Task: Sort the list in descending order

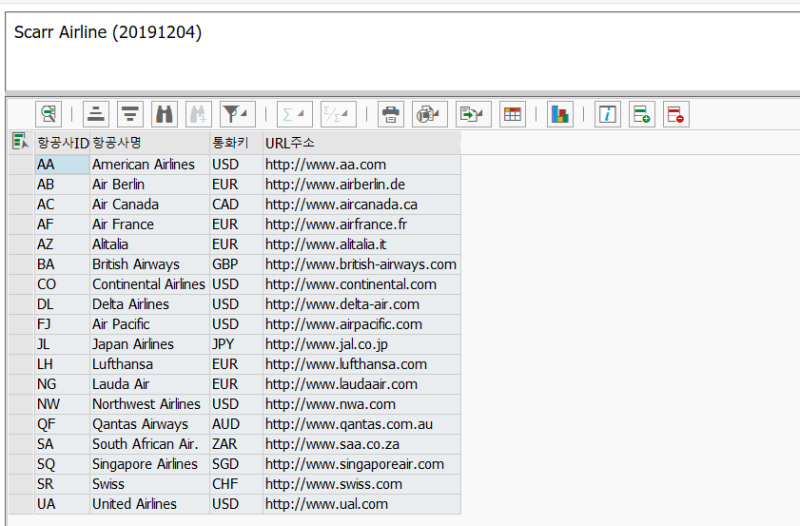Action: point(130,114)
